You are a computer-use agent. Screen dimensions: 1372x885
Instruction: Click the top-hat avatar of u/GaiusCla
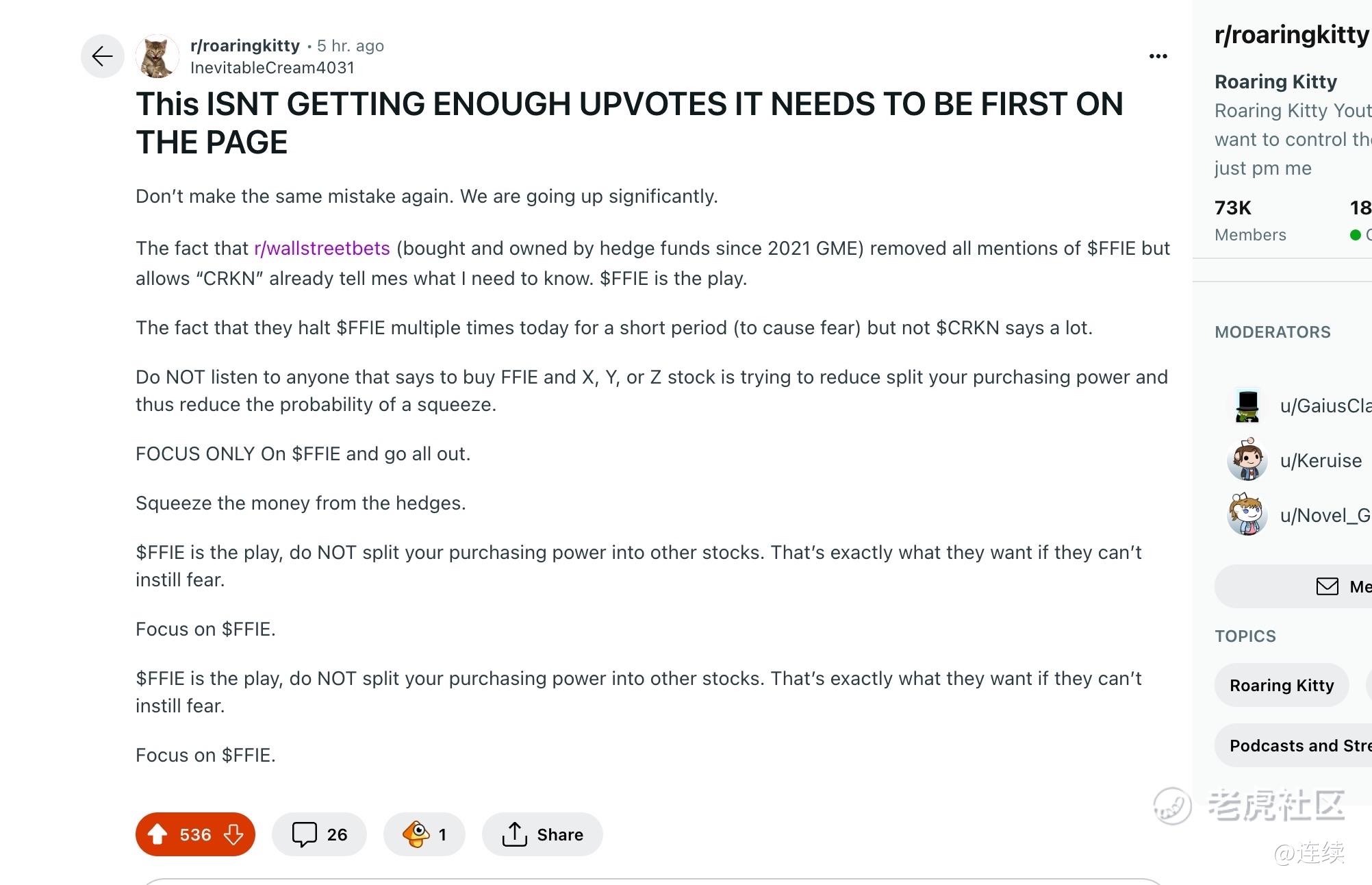[x=1247, y=406]
